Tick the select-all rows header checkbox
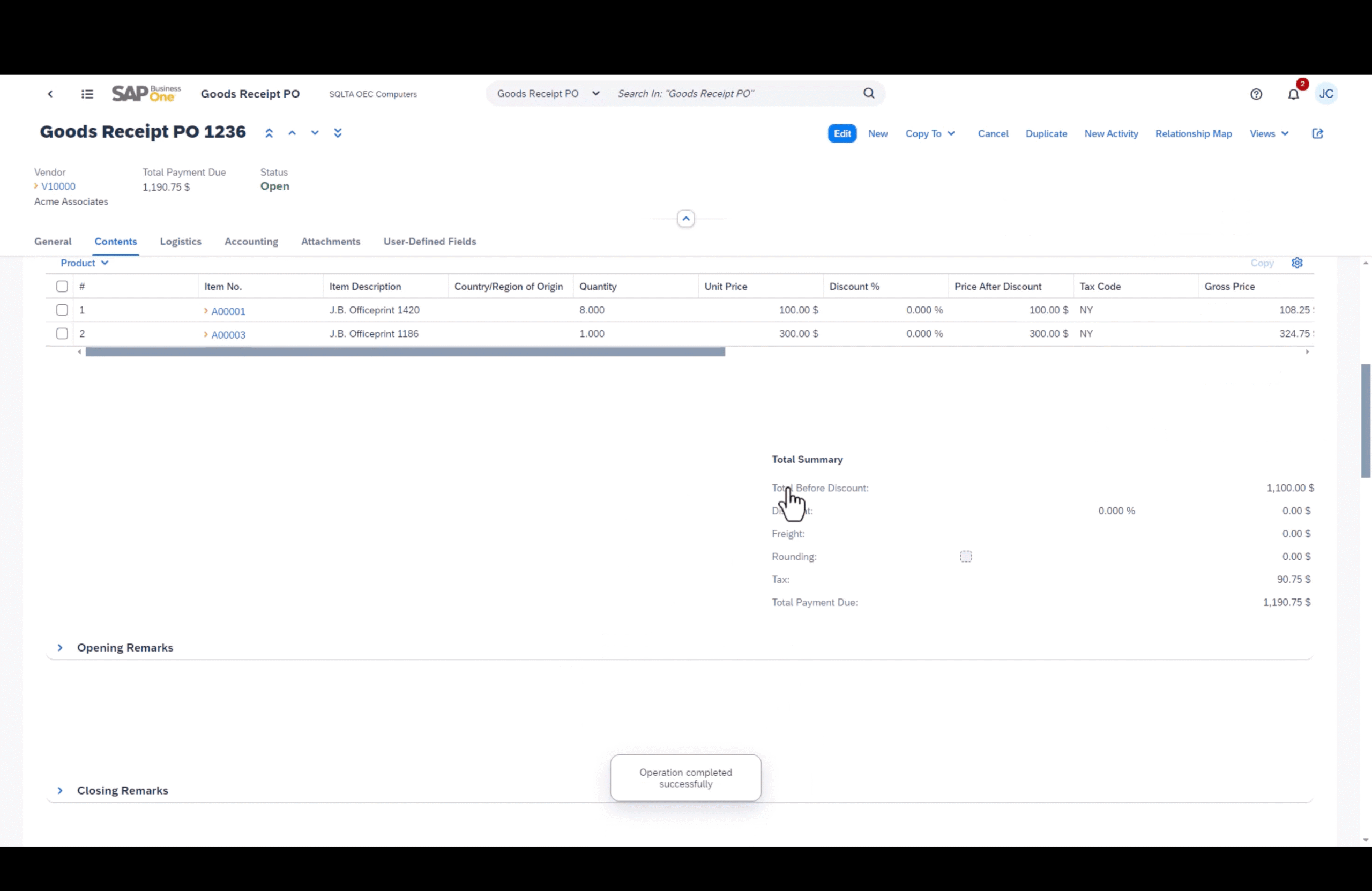This screenshot has width=1372, height=891. click(x=62, y=287)
